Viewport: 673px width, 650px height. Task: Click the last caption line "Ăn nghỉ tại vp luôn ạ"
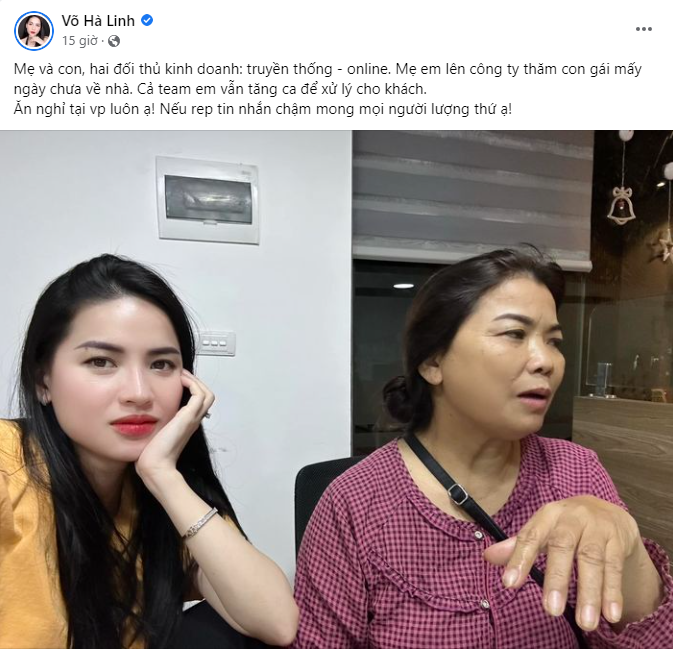pyautogui.click(x=263, y=109)
